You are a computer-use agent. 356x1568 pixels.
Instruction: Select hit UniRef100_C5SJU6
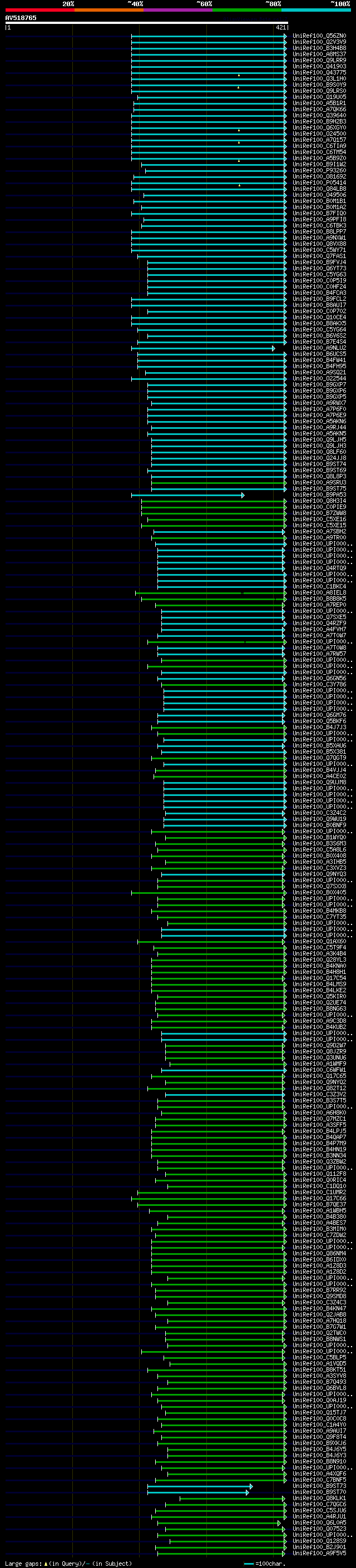319,1510
